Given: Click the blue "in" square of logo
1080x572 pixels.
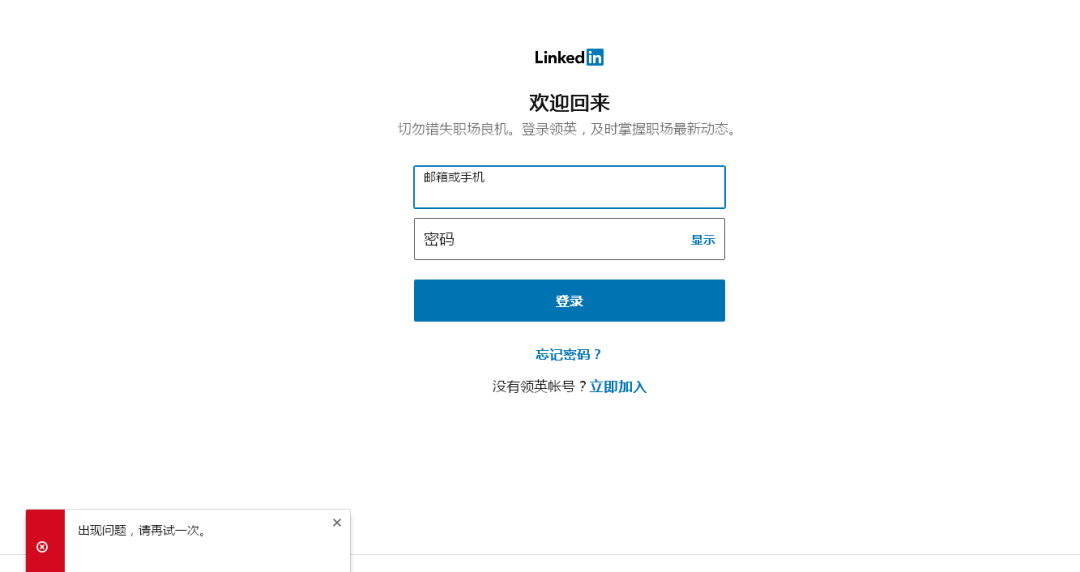Looking at the screenshot, I should (x=595, y=58).
